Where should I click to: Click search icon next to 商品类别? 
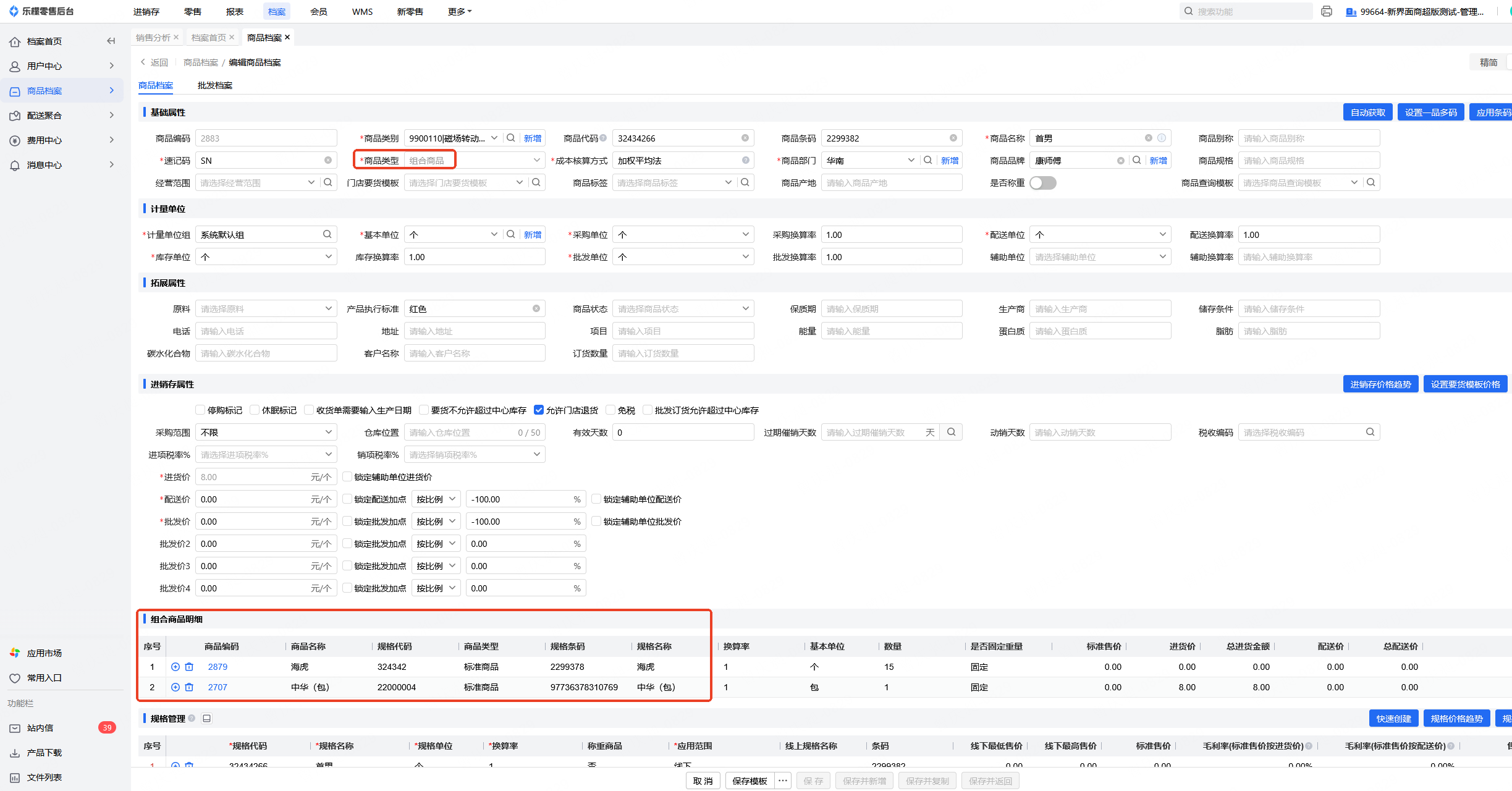511,138
